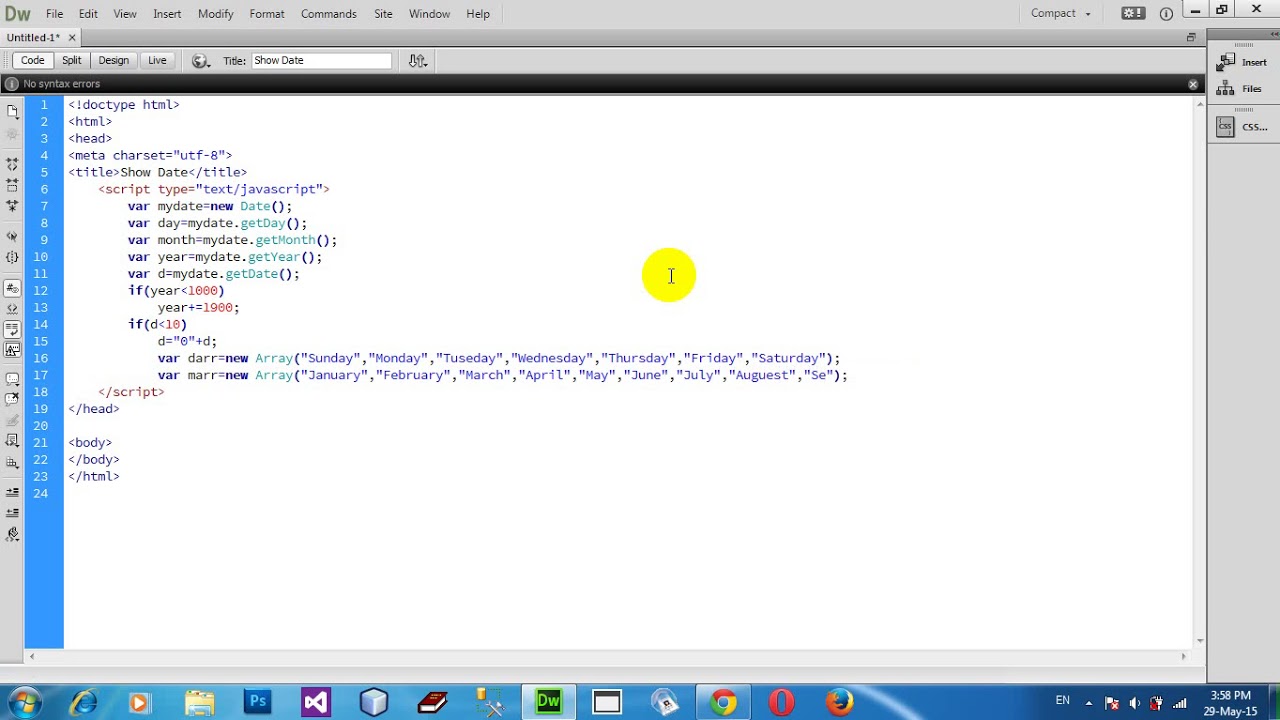Click Collapse Full Tag coding toolbar icon
This screenshot has height=720, width=1280.
coord(12,163)
